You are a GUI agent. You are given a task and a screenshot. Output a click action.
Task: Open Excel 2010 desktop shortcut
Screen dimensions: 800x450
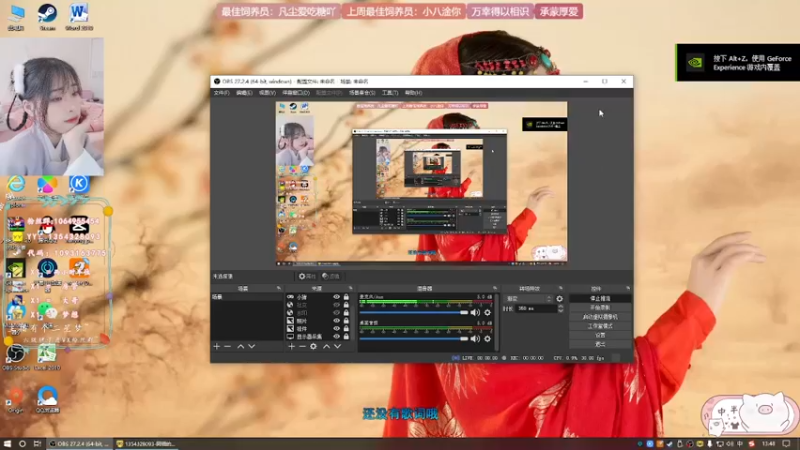47,357
